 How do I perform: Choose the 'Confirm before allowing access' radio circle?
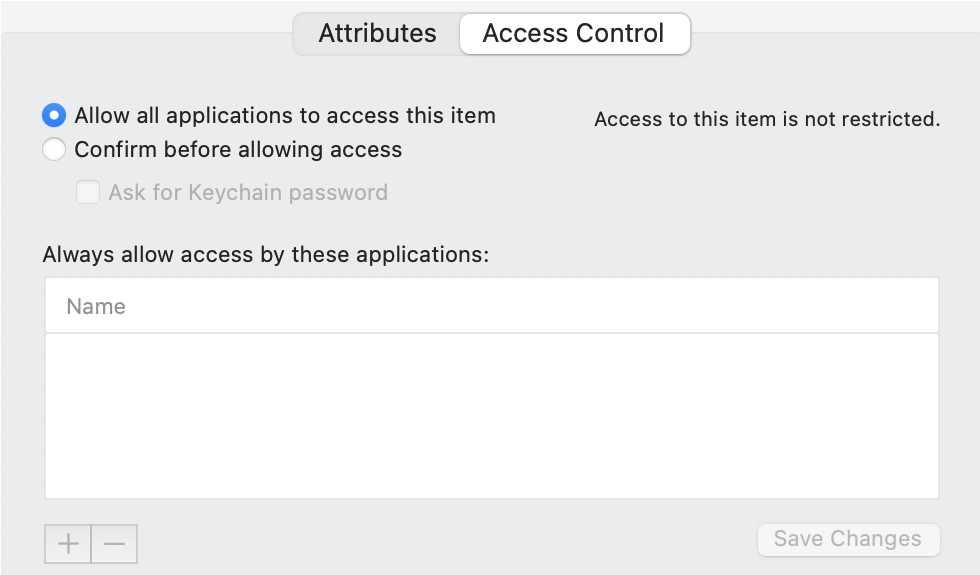click(x=54, y=150)
